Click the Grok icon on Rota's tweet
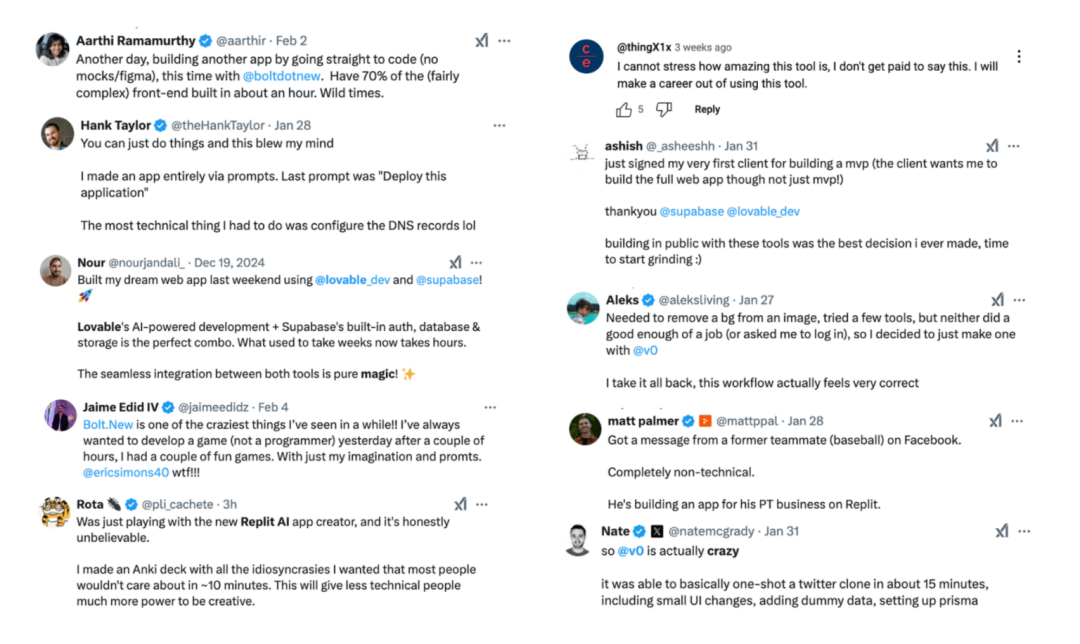1080x644 pixels. point(460,504)
